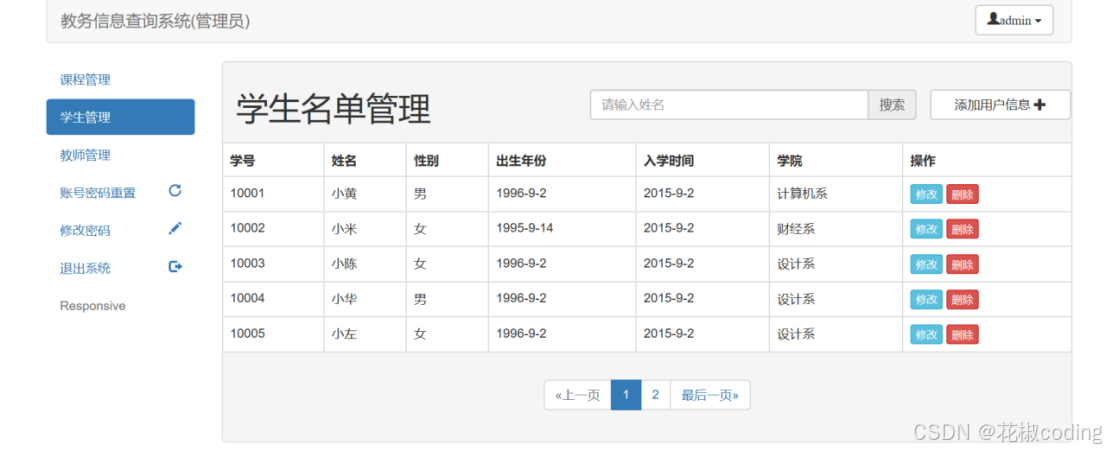The image size is (1106, 452).
Task: Click 修改 for student 10001
Action: click(926, 194)
